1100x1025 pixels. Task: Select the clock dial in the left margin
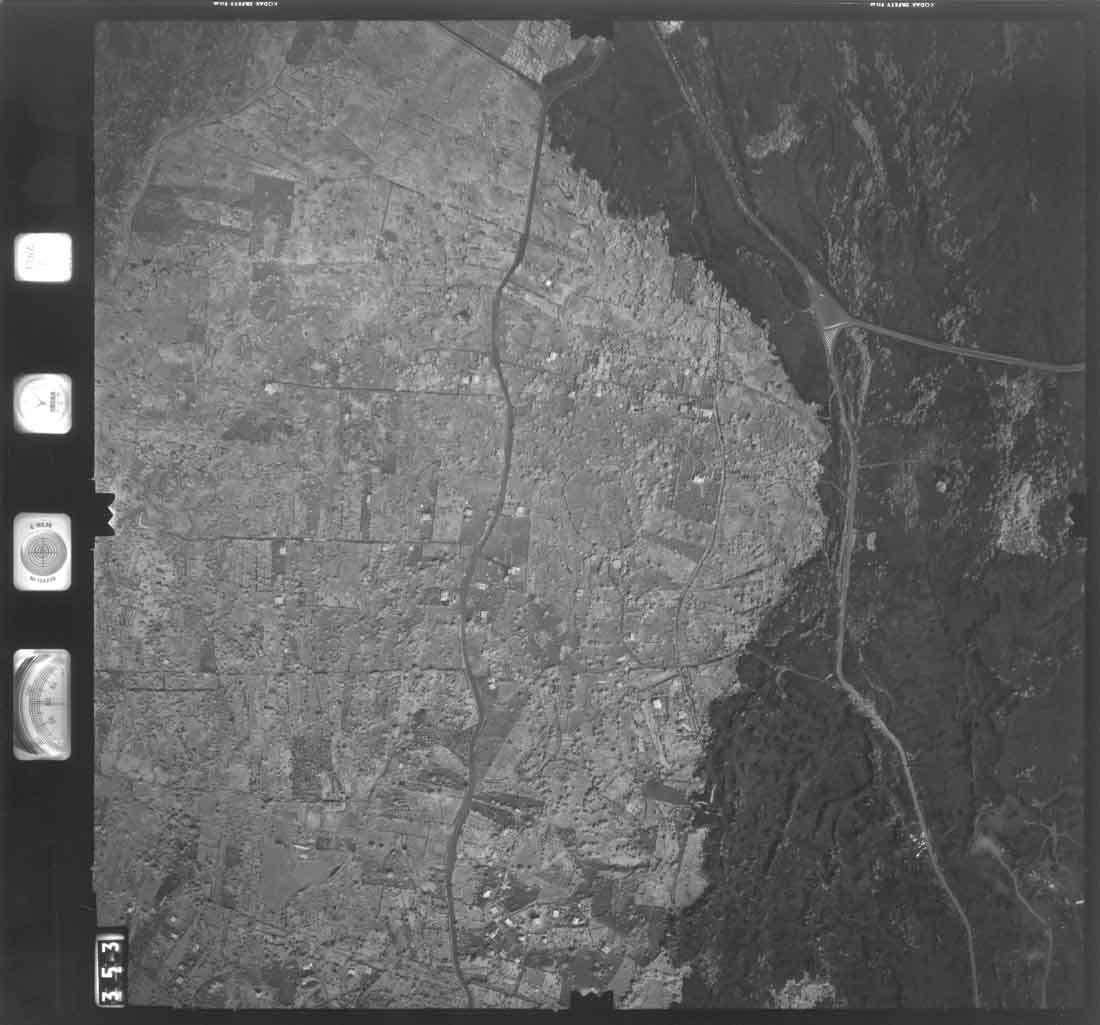[x=43, y=403]
